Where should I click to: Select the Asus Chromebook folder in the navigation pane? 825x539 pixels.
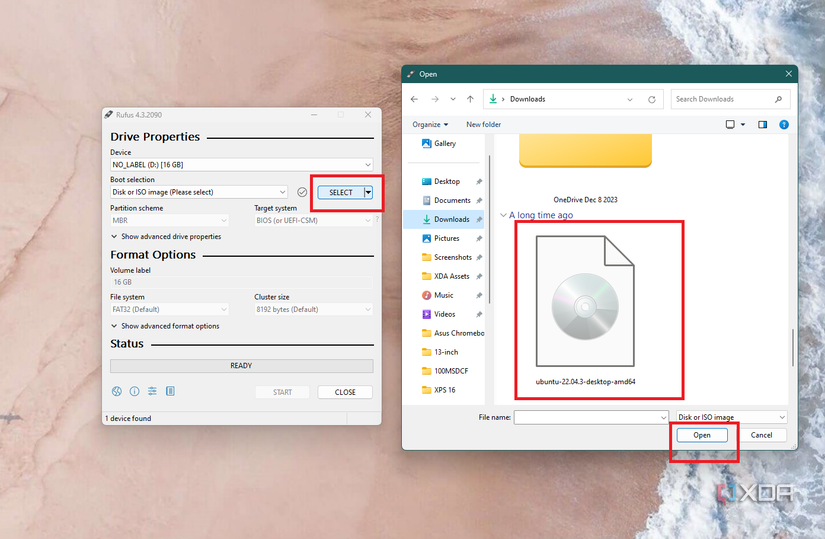(444, 333)
